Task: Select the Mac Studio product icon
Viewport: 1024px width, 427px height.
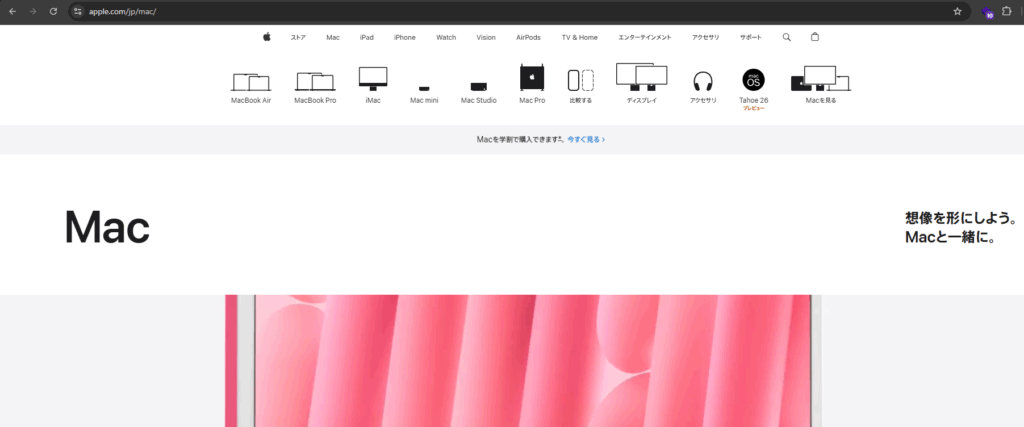Action: pyautogui.click(x=479, y=87)
